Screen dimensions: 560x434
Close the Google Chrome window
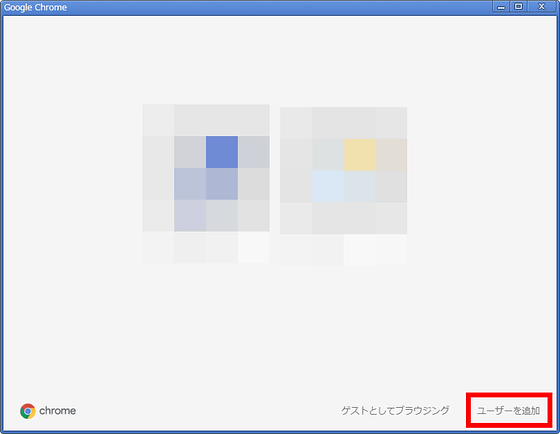coord(542,7)
